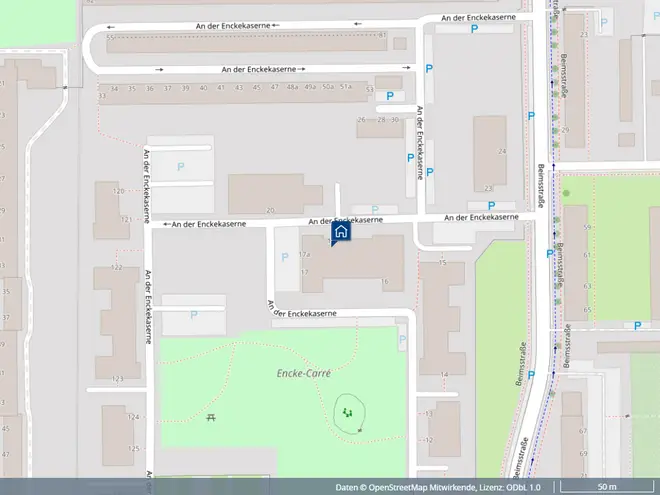Click the parking P on Beimsstraße near house 29
This screenshot has width=660, height=495.
coord(531,116)
